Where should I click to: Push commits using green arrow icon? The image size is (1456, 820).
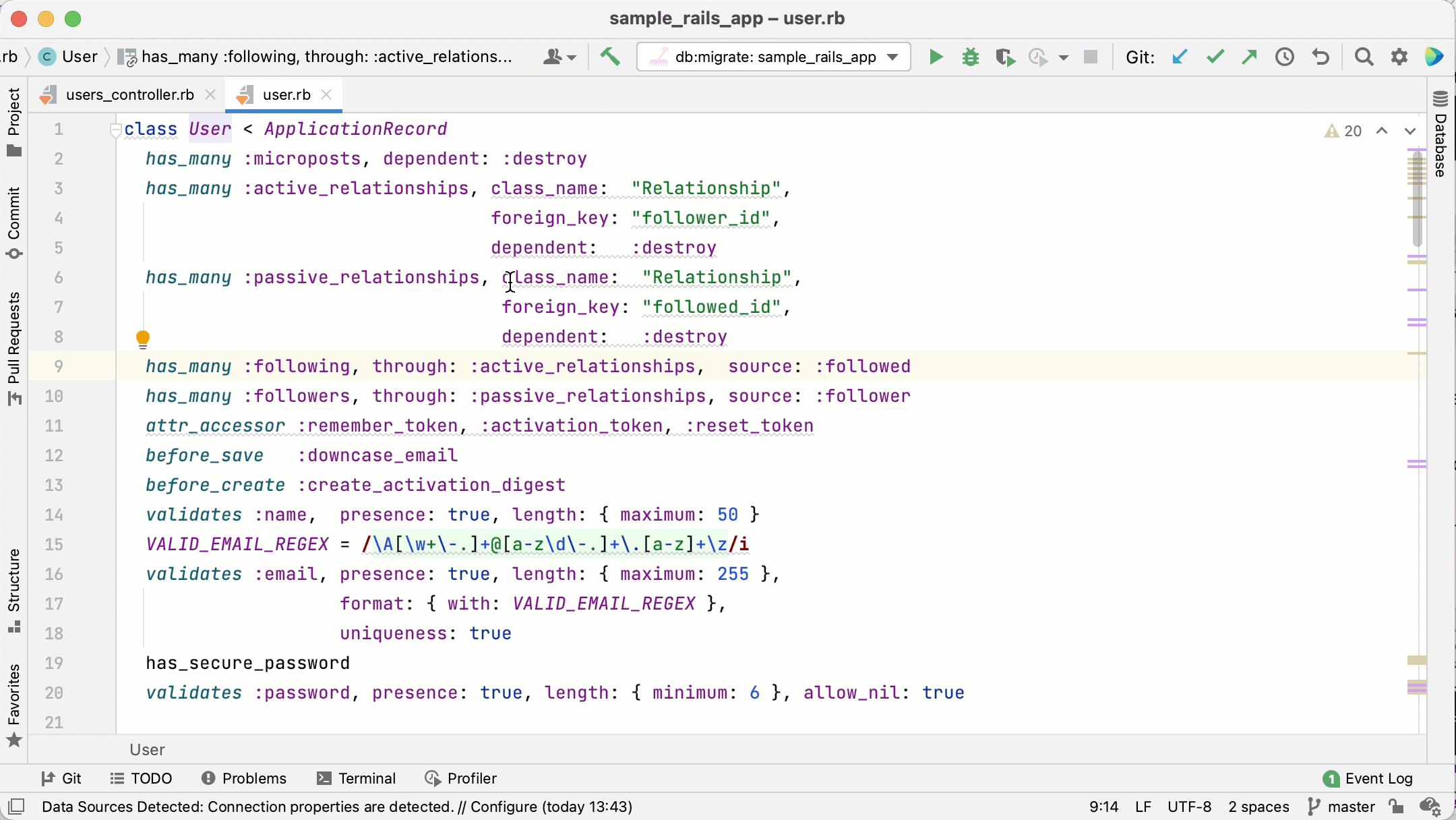[1250, 57]
